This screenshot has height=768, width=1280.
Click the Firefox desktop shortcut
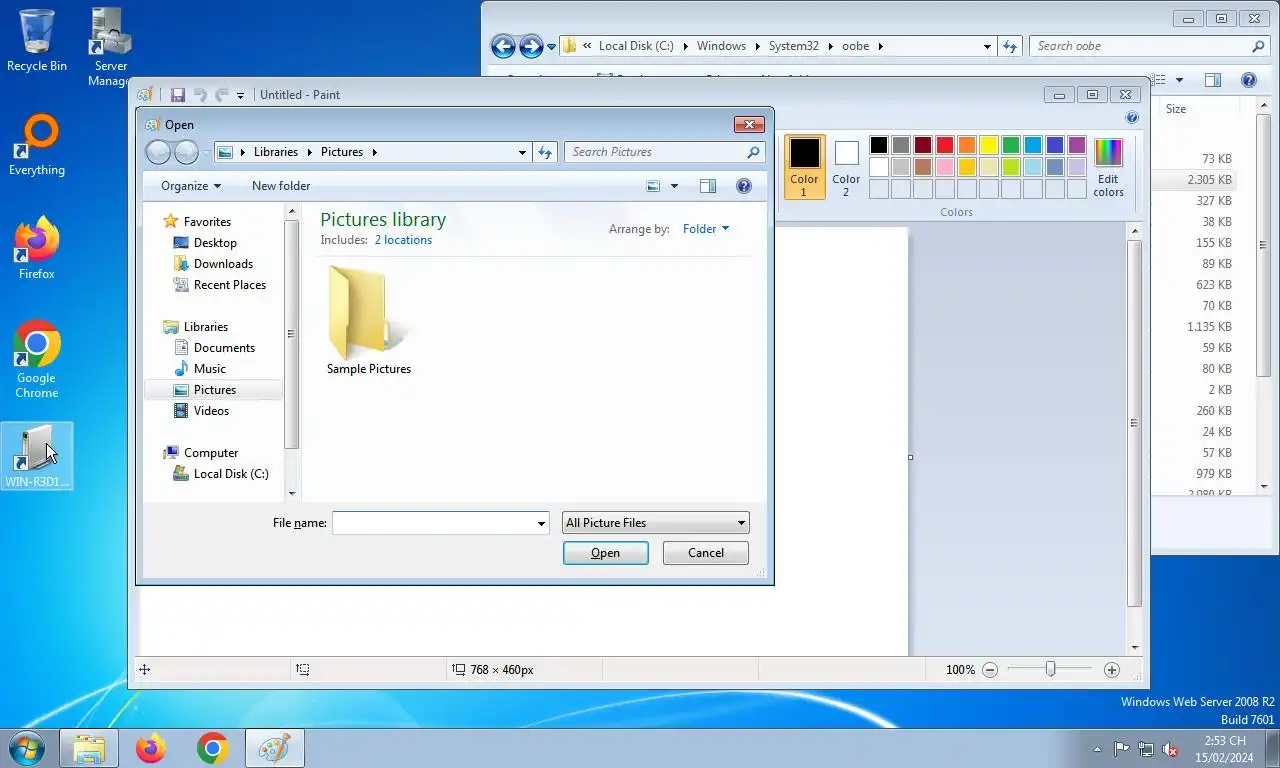[37, 249]
